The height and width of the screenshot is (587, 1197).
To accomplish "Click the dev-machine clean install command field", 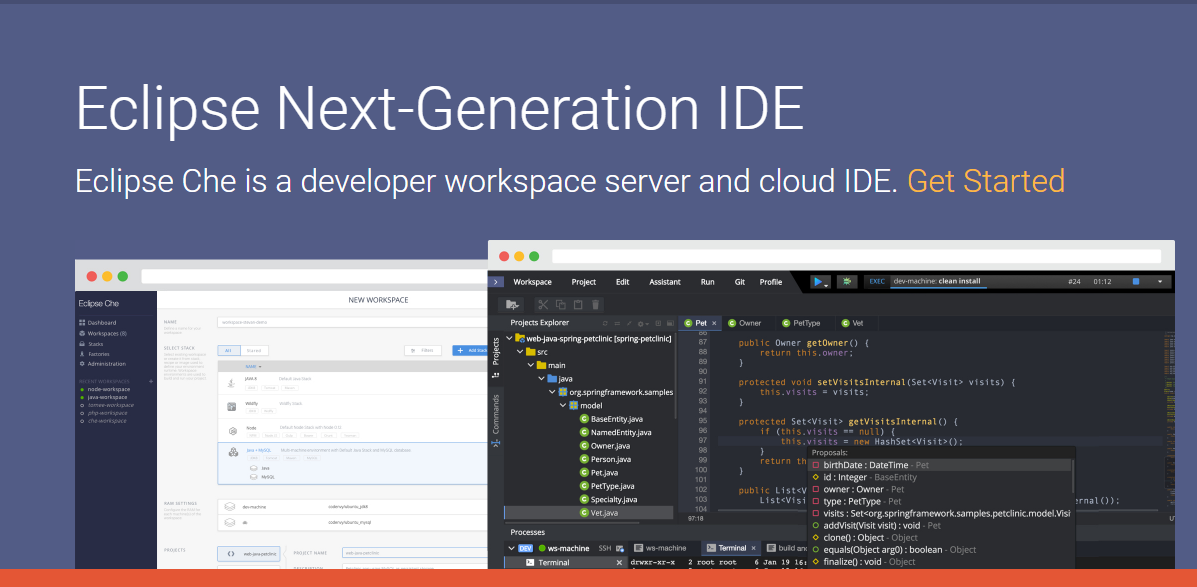I will tap(937, 282).
